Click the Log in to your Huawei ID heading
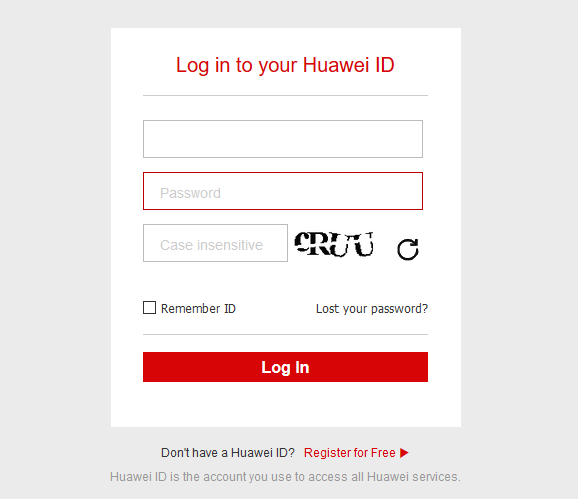This screenshot has width=578, height=499. pos(285,65)
